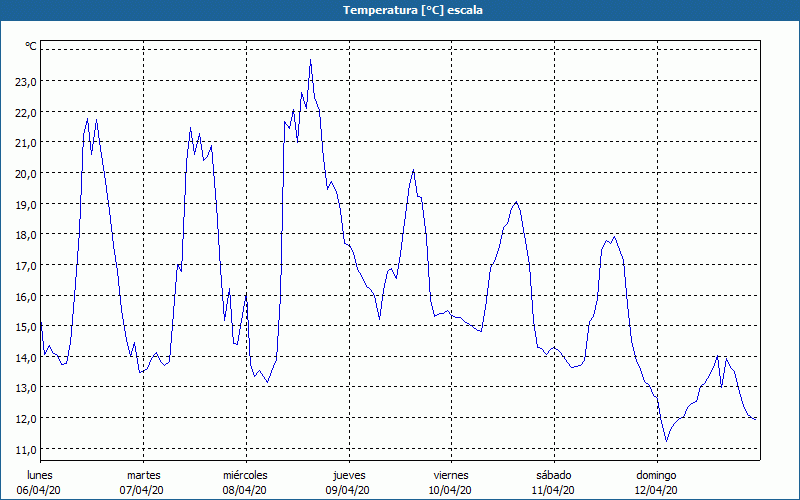Select the 17,0 axis value
Image resolution: width=800 pixels, height=500 pixels.
(26, 265)
